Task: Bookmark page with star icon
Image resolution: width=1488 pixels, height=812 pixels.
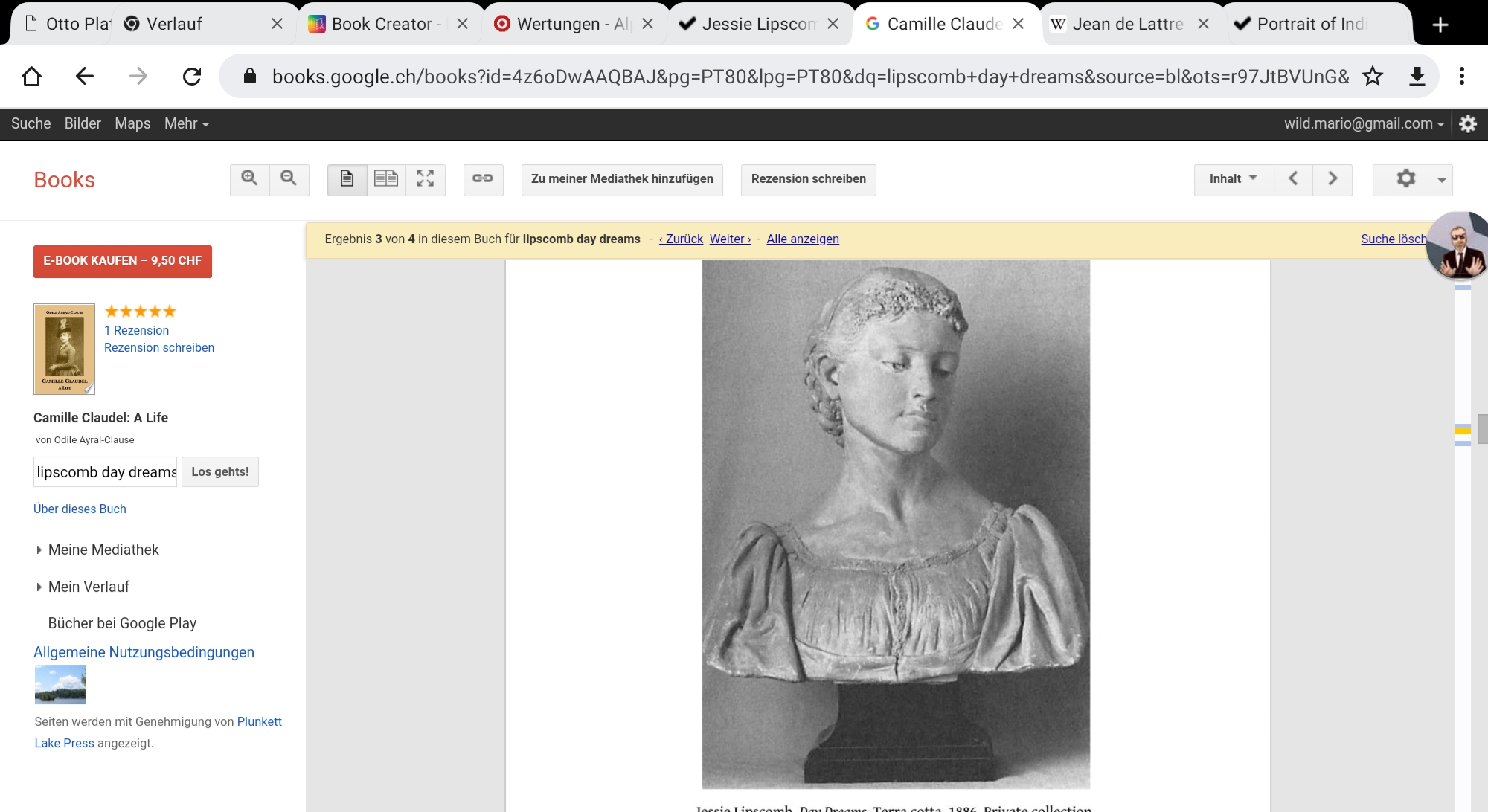Action: tap(1373, 76)
